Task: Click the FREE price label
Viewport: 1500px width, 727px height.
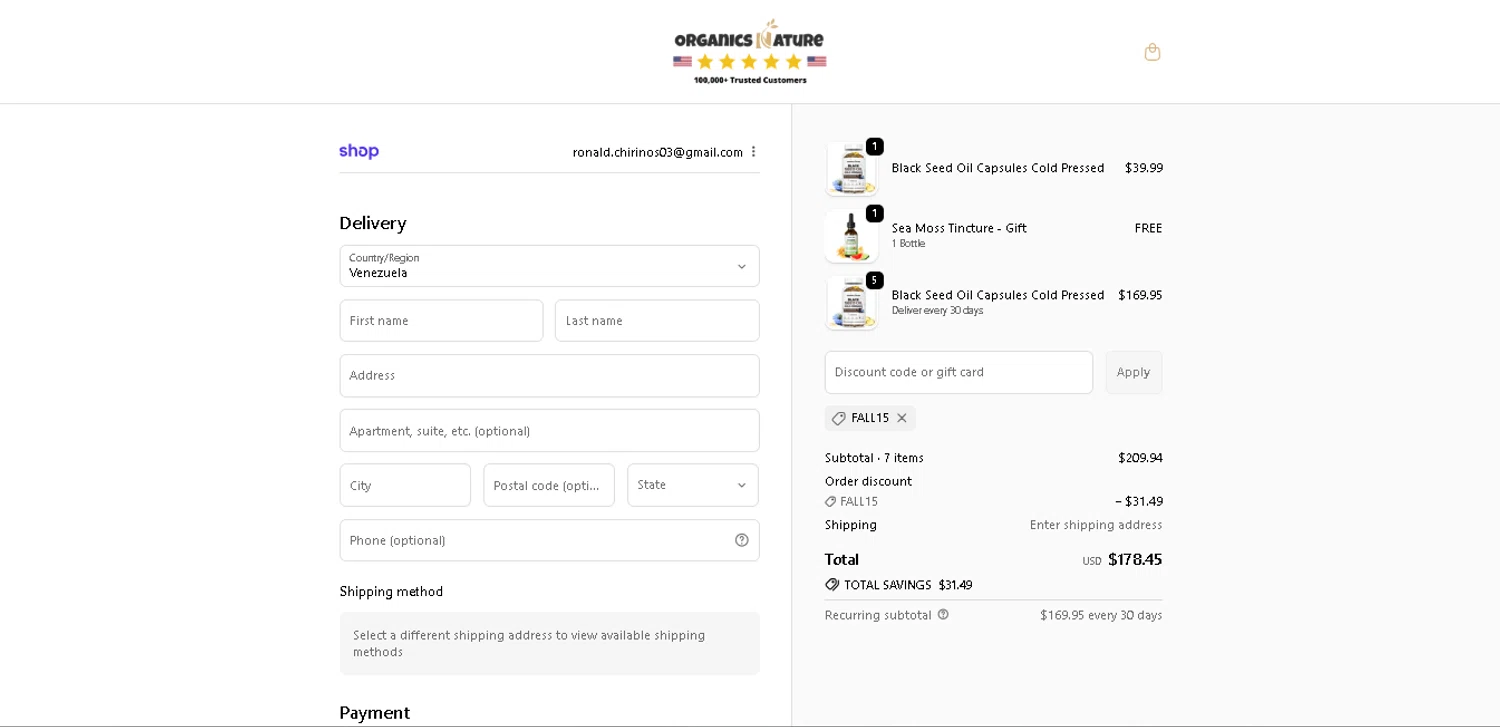Action: 1148,228
